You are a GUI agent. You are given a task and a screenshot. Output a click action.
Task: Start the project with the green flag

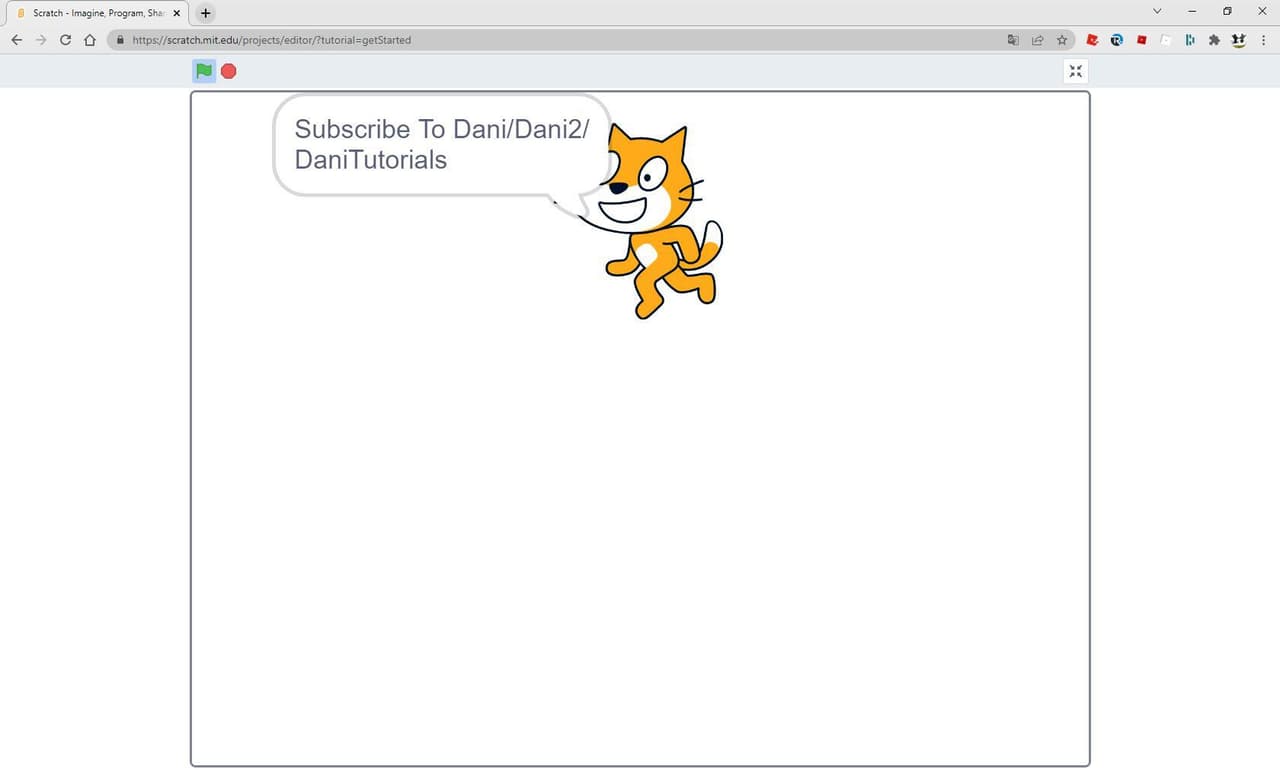(204, 71)
